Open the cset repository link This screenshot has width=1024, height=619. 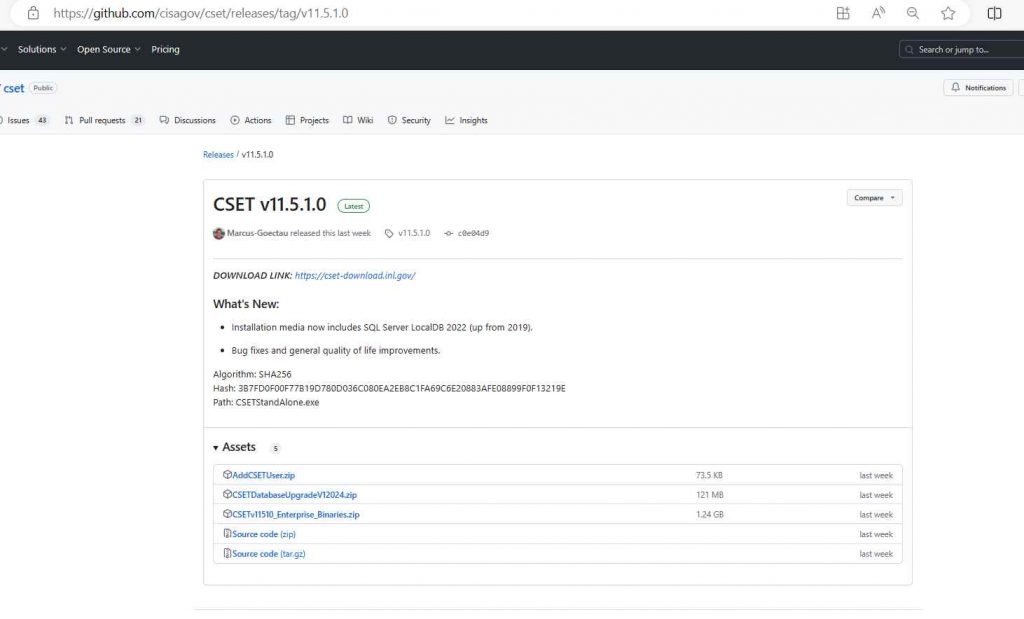(14, 88)
